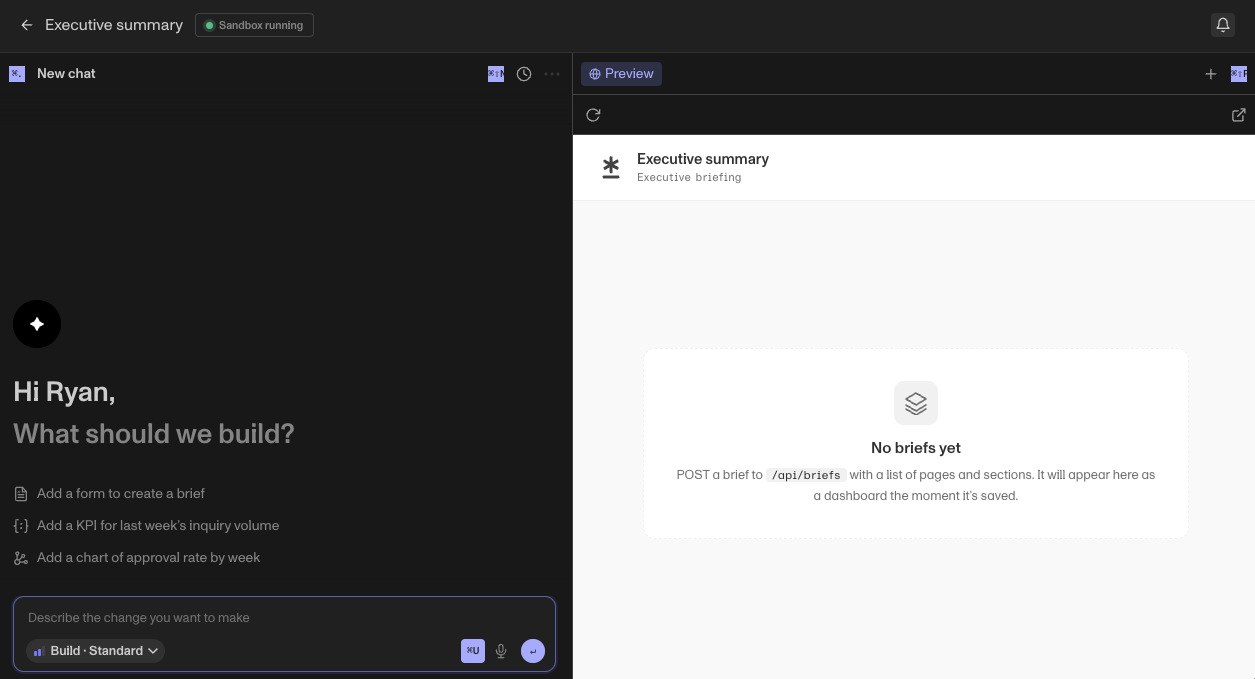
Task: Click the Executive briefing subtitle
Action: click(689, 178)
